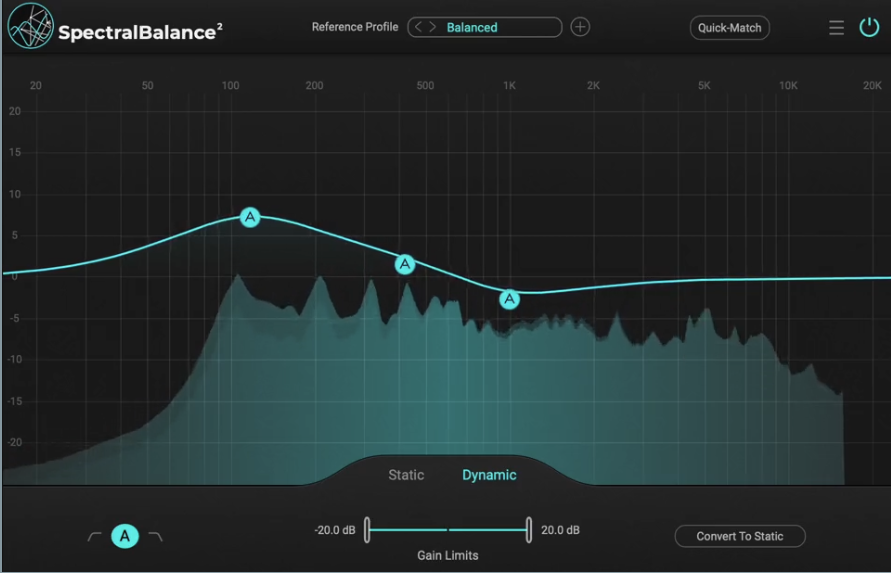Click the SpectralBalance logo icon
Image resolution: width=891 pixels, height=573 pixels.
tap(31, 26)
